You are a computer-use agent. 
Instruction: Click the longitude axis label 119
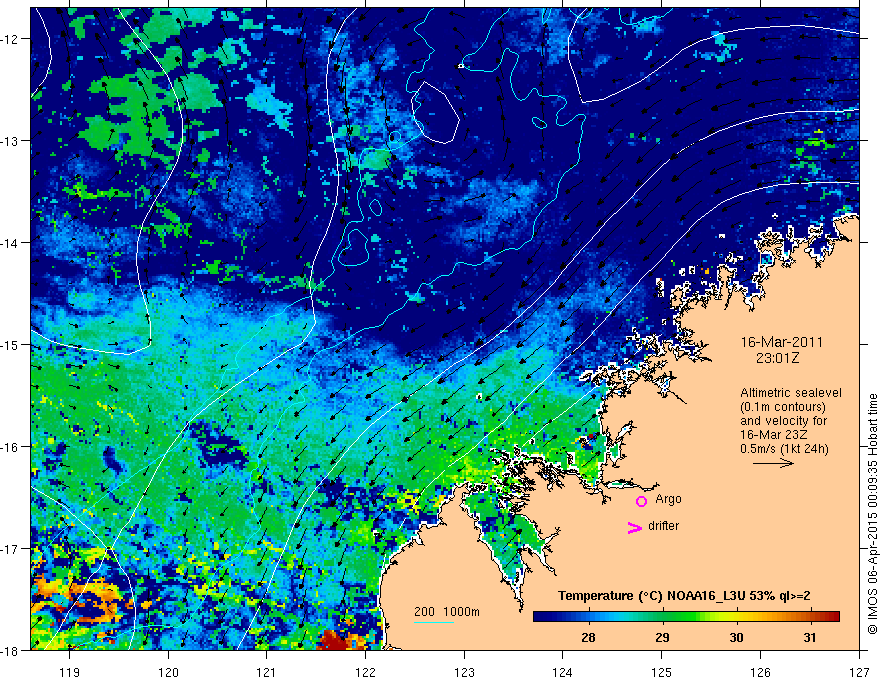[70, 672]
